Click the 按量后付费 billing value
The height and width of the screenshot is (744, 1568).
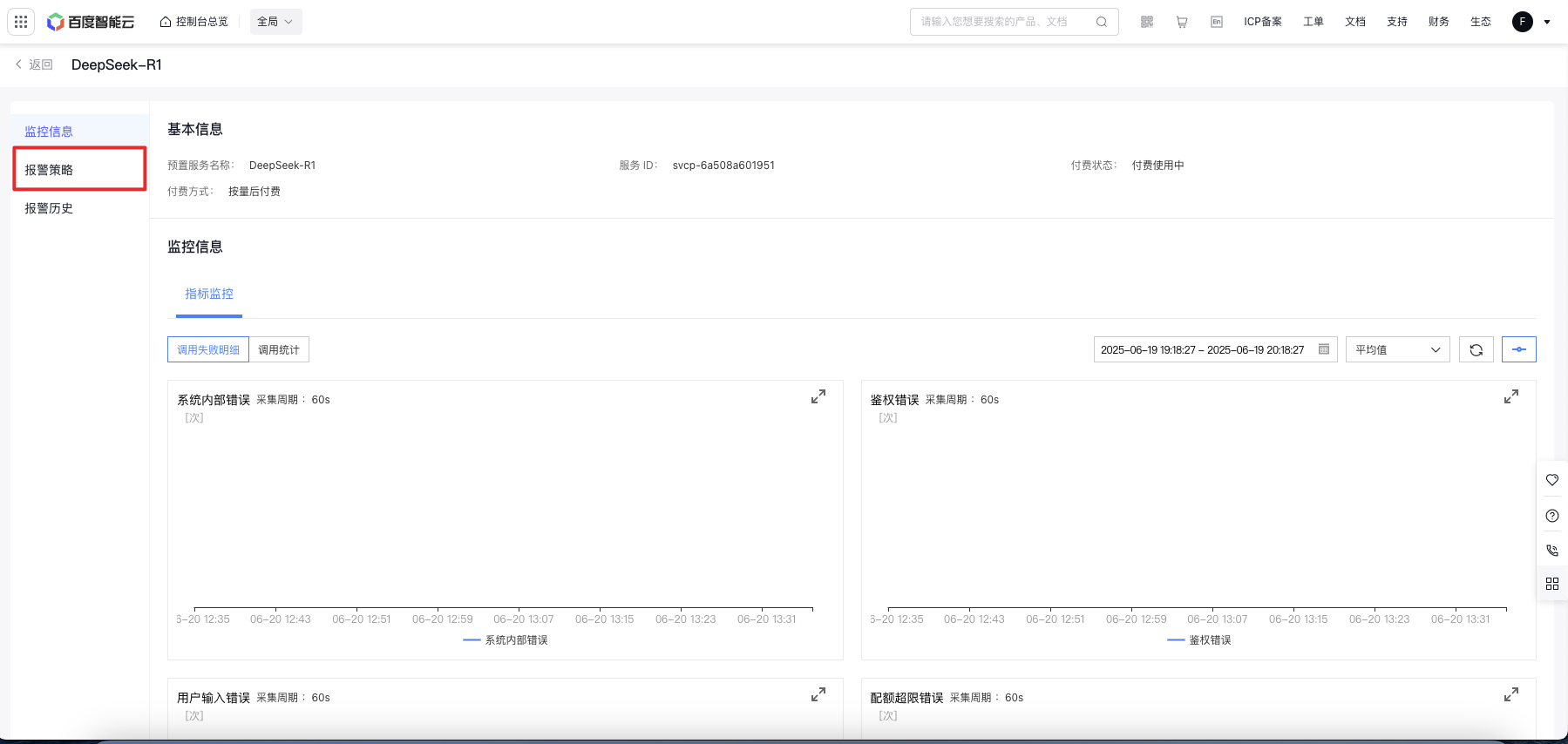pyautogui.click(x=255, y=192)
